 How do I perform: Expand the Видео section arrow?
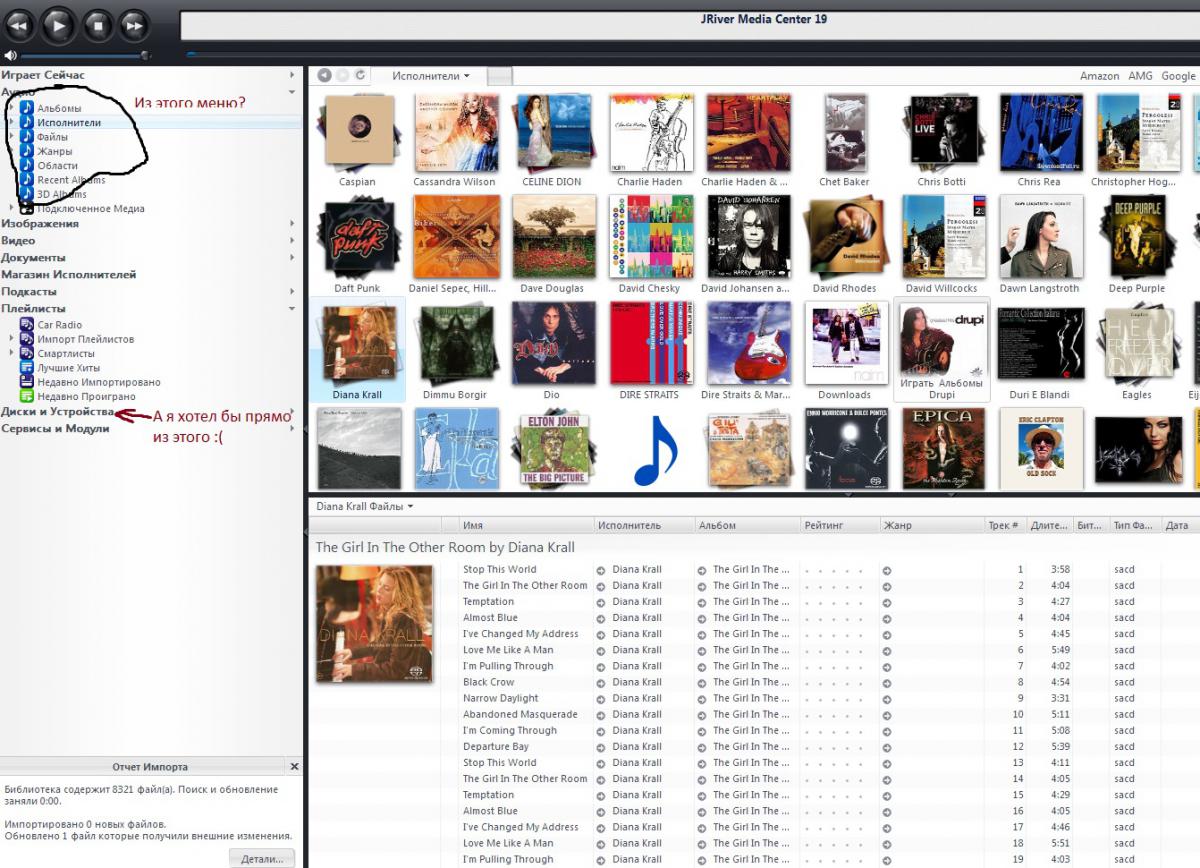[293, 241]
